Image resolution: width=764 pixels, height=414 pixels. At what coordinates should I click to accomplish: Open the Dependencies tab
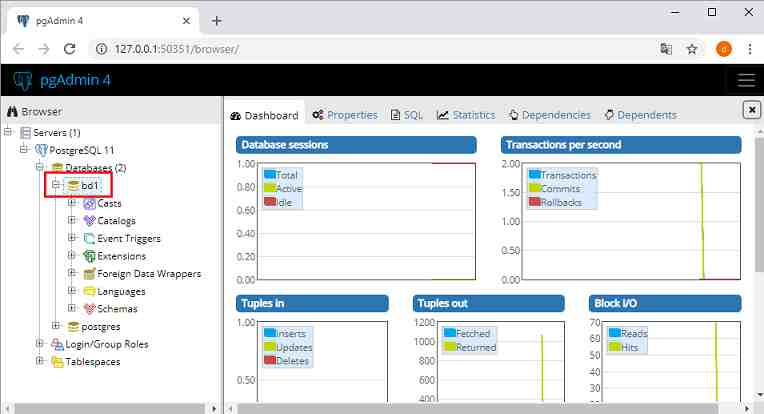coord(550,115)
